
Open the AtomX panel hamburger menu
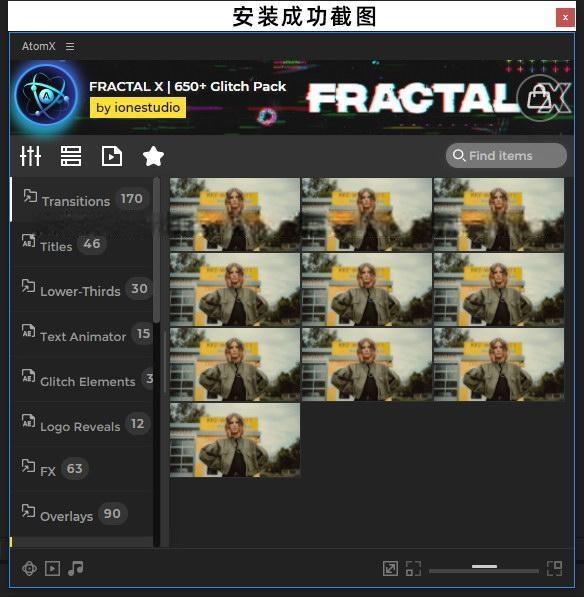click(70, 46)
